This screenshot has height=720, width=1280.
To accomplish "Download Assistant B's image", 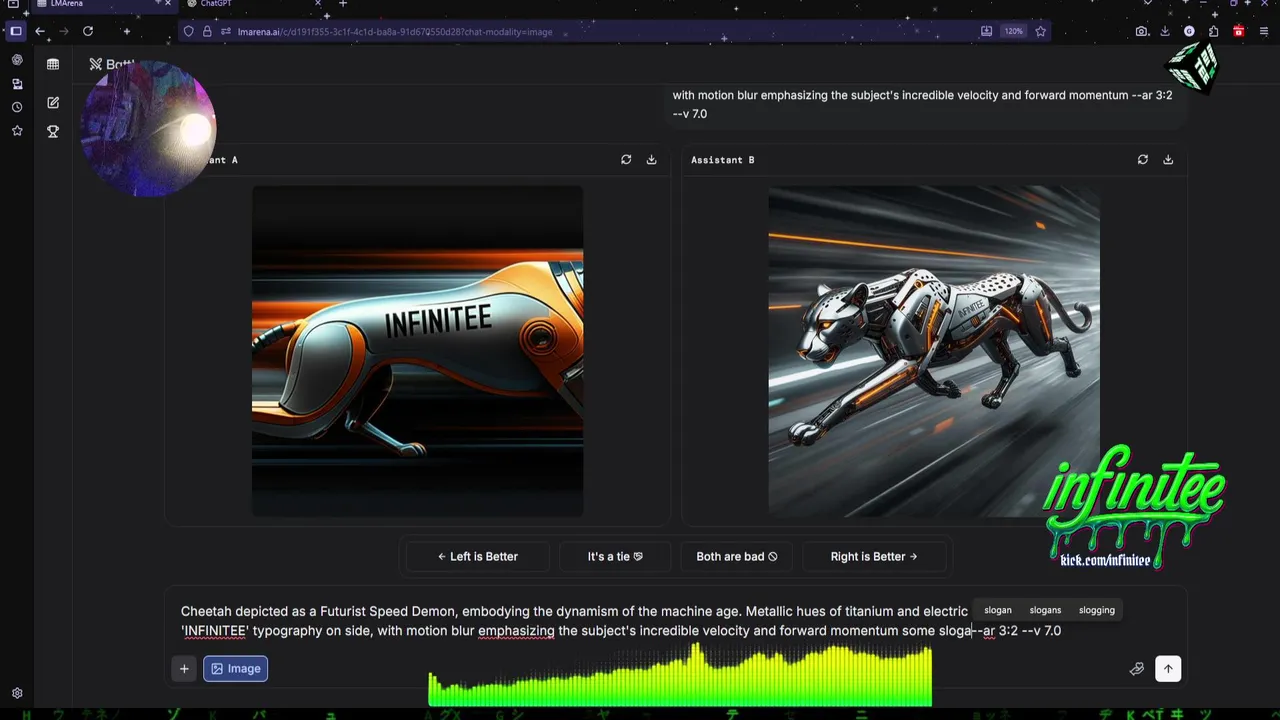I will (x=1168, y=159).
